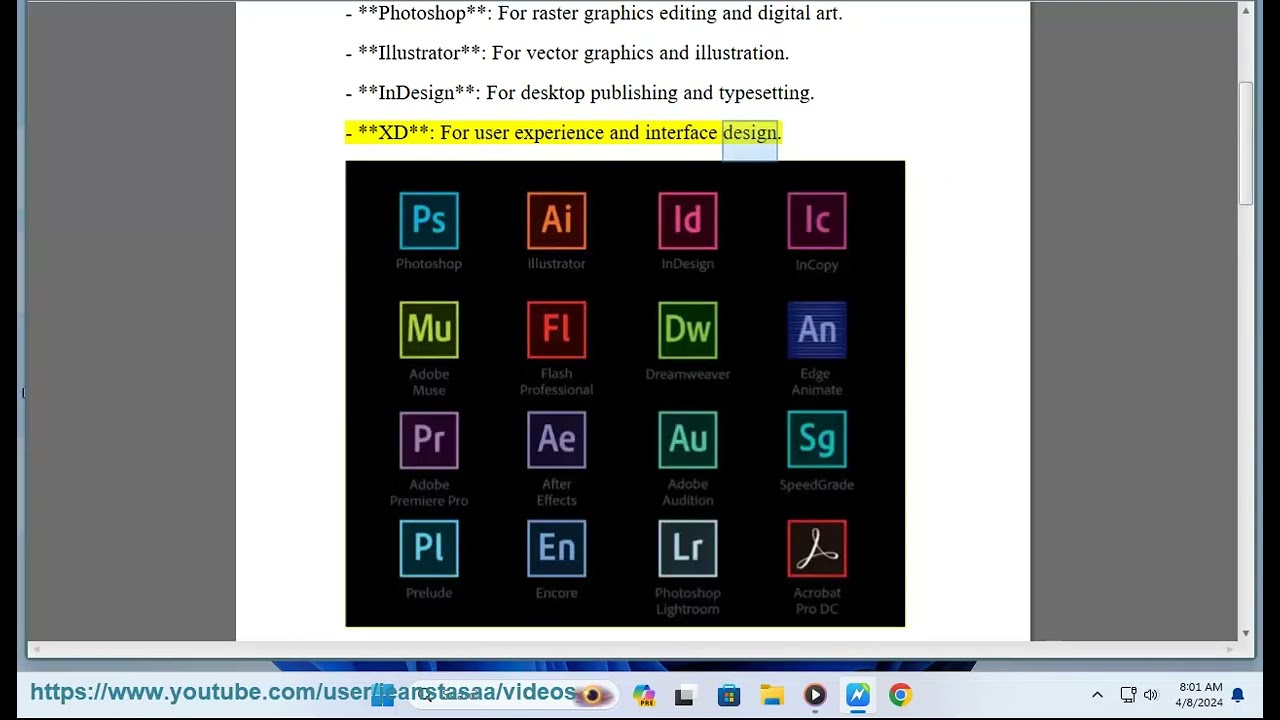Image resolution: width=1280 pixels, height=720 pixels.
Task: Click the horizontal scrollbar left arrow
Action: [x=37, y=649]
